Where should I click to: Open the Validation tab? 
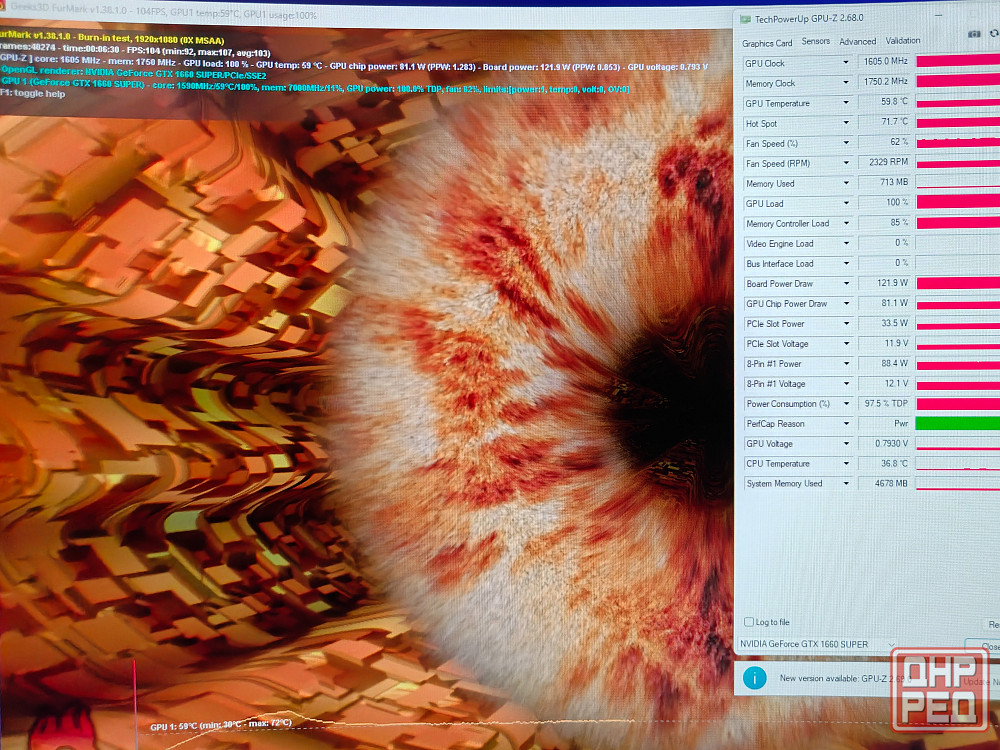(x=902, y=41)
